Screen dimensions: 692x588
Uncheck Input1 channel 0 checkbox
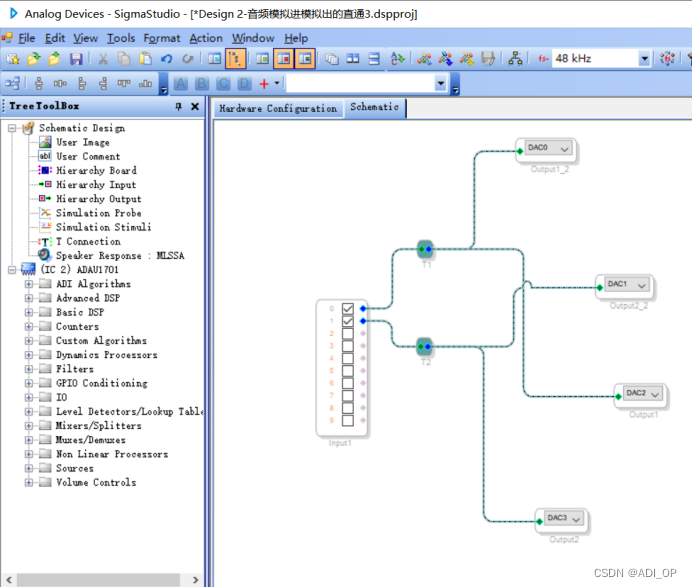click(x=348, y=309)
